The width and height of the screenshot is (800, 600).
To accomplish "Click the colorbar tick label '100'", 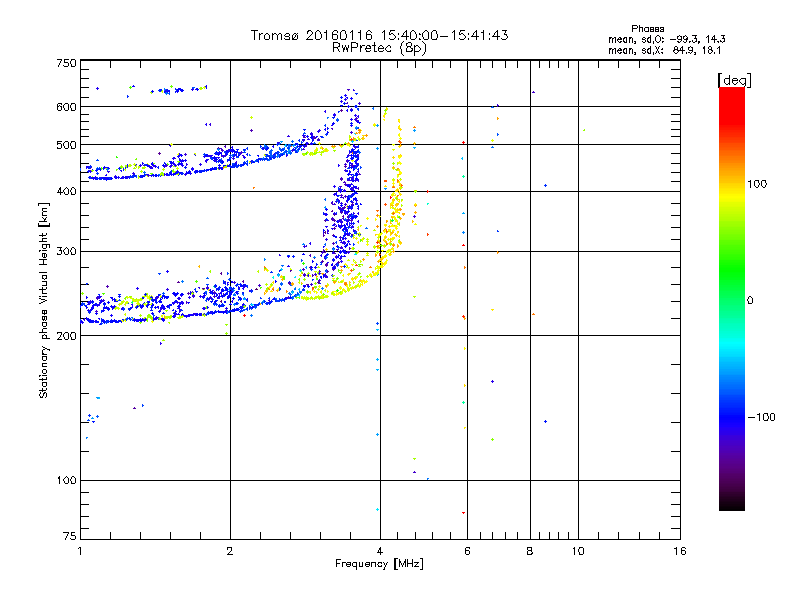I will pos(757,184).
